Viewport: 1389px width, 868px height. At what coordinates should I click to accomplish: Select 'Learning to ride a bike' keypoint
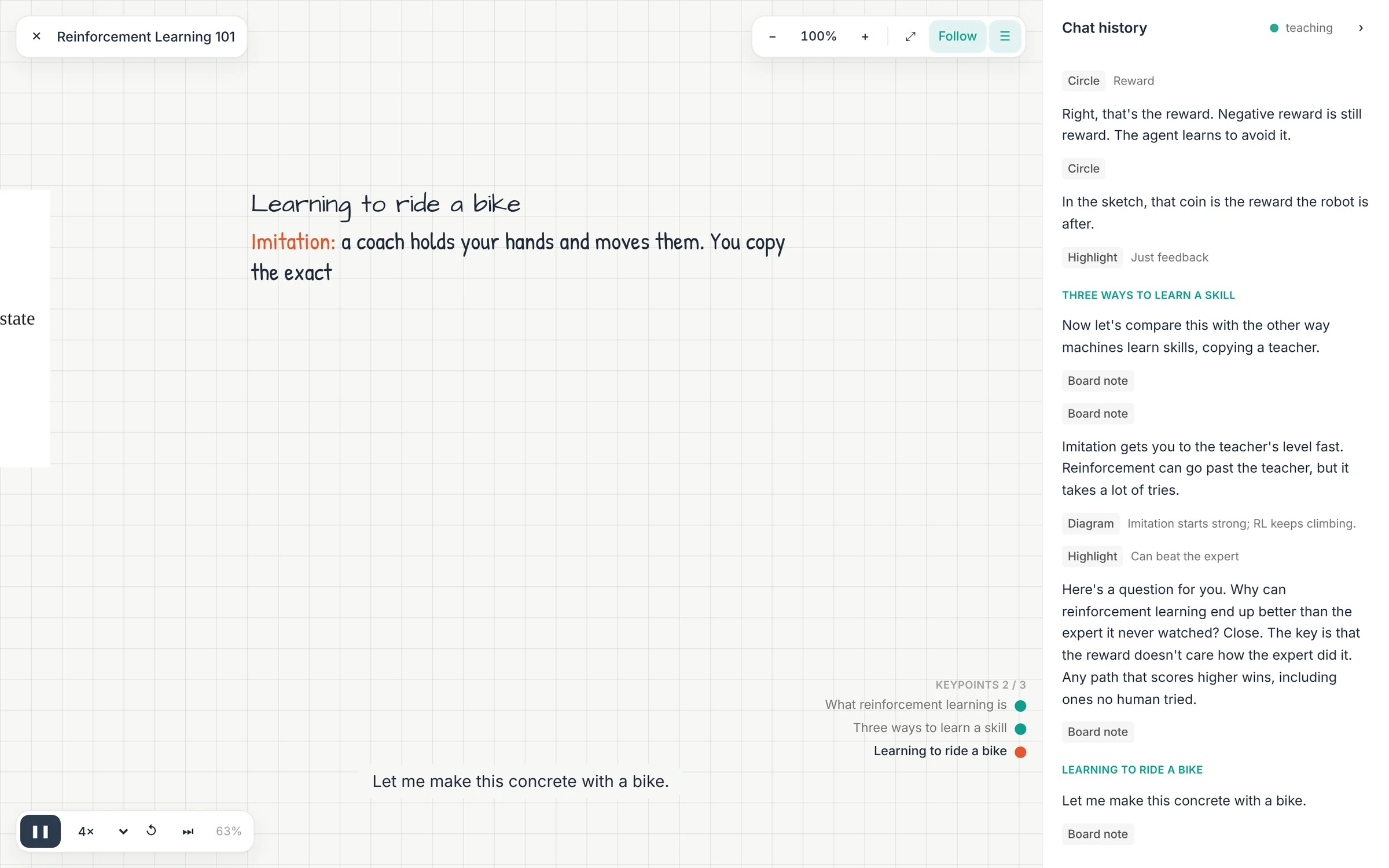click(950, 751)
